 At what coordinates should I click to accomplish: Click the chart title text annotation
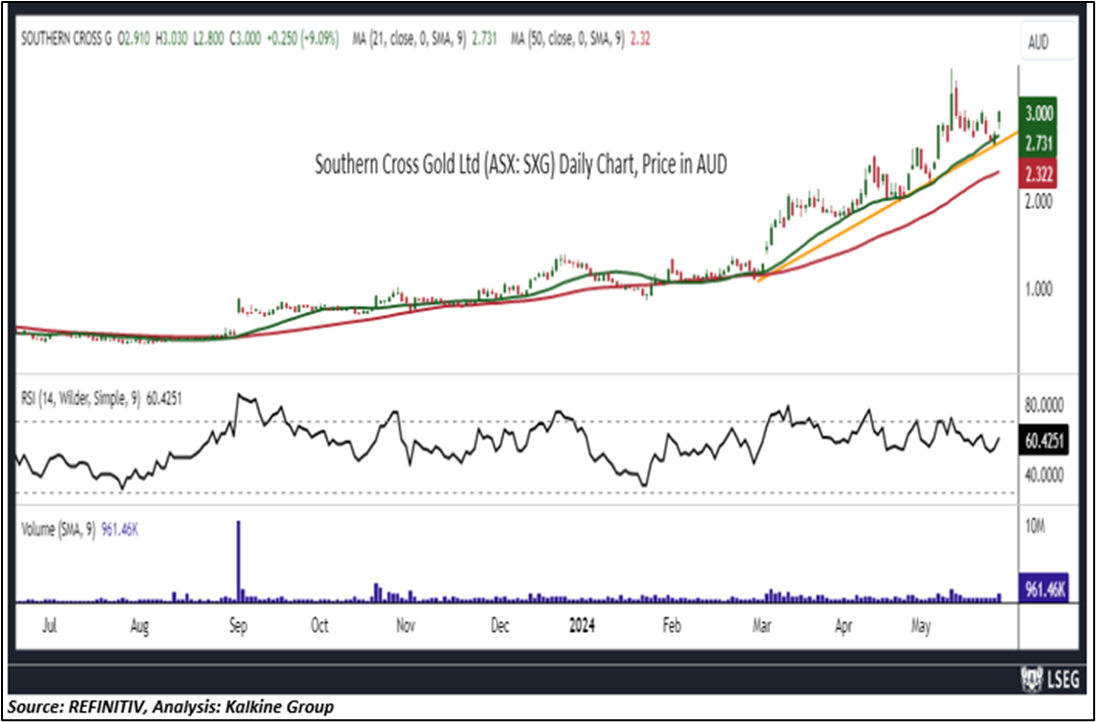[x=520, y=165]
